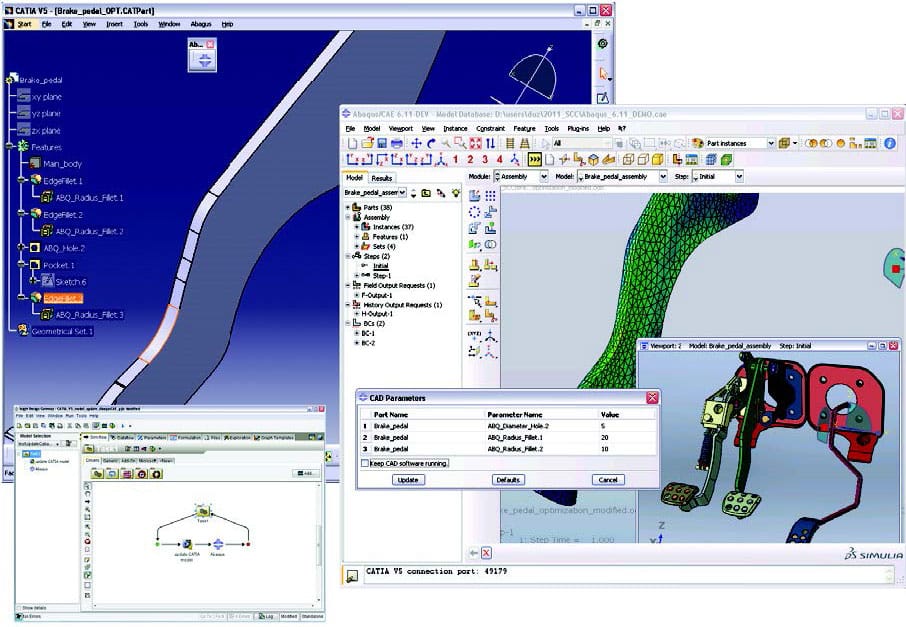Click the view number 1 icon
Image resolution: width=906 pixels, height=627 pixels.
(x=455, y=159)
